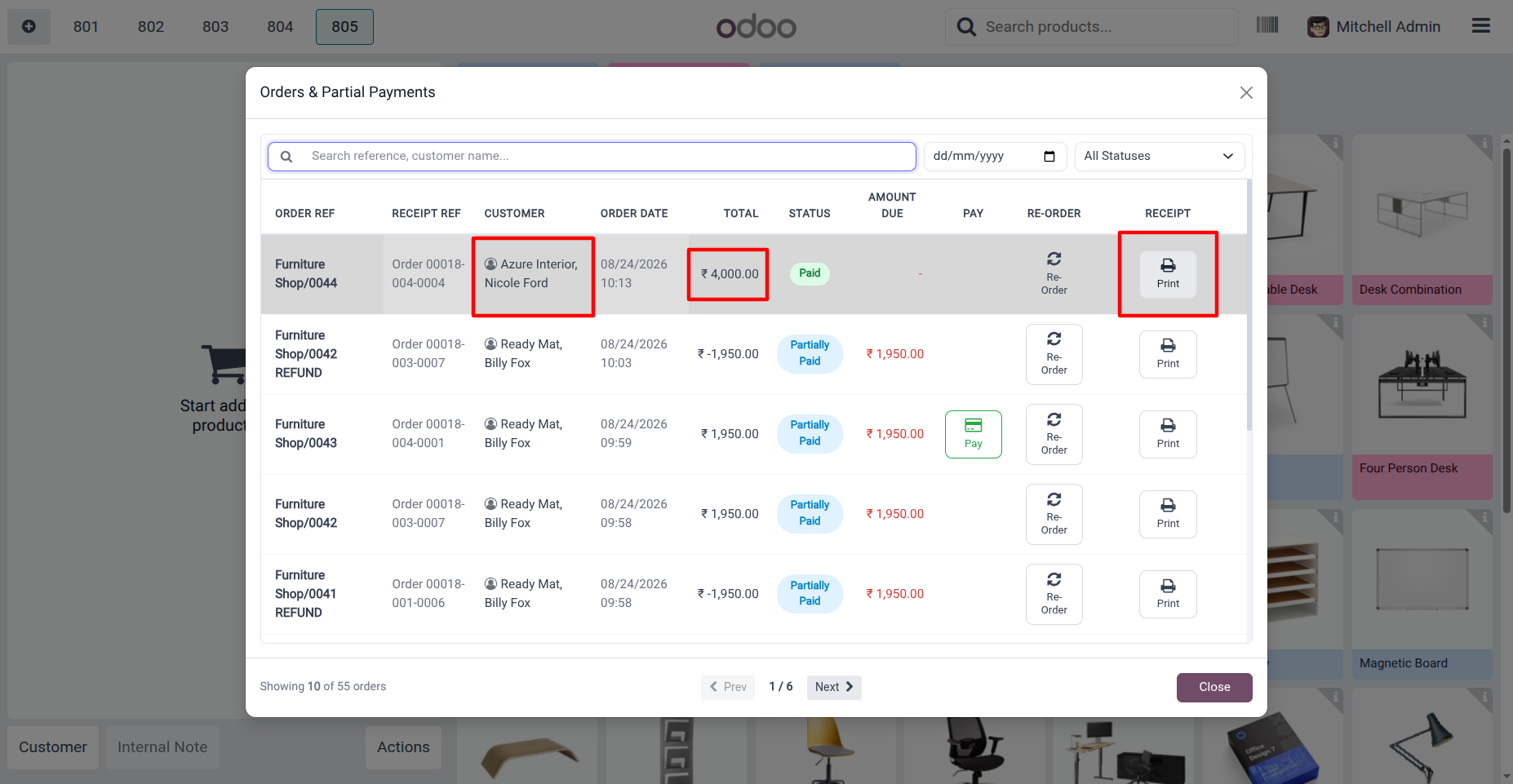Print receipt for Furniture Shop/0042 REFUND

pyautogui.click(x=1168, y=354)
